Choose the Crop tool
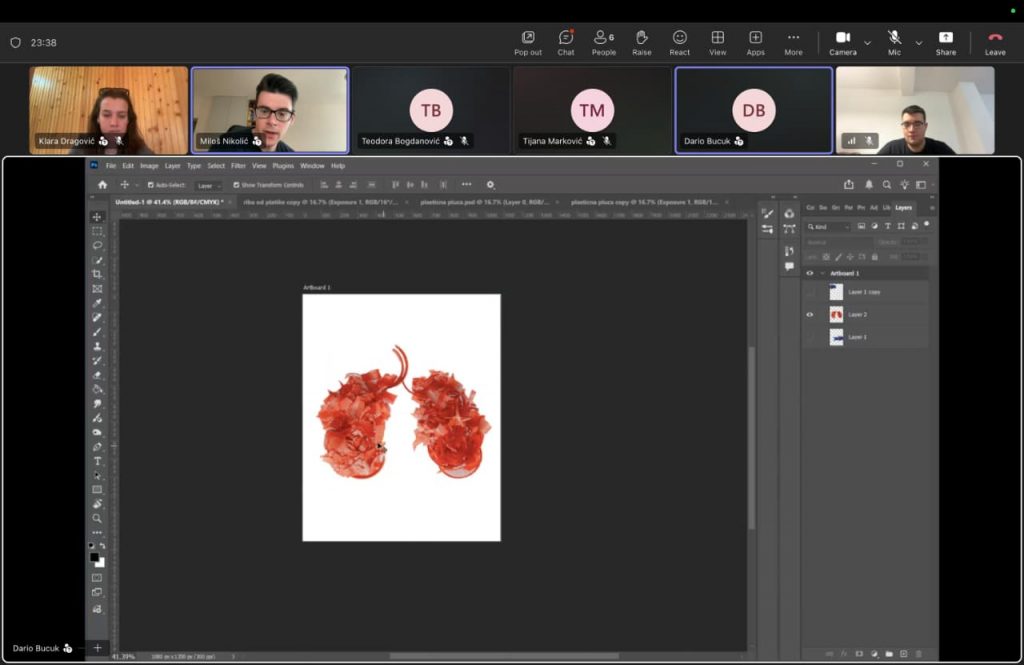 click(97, 274)
